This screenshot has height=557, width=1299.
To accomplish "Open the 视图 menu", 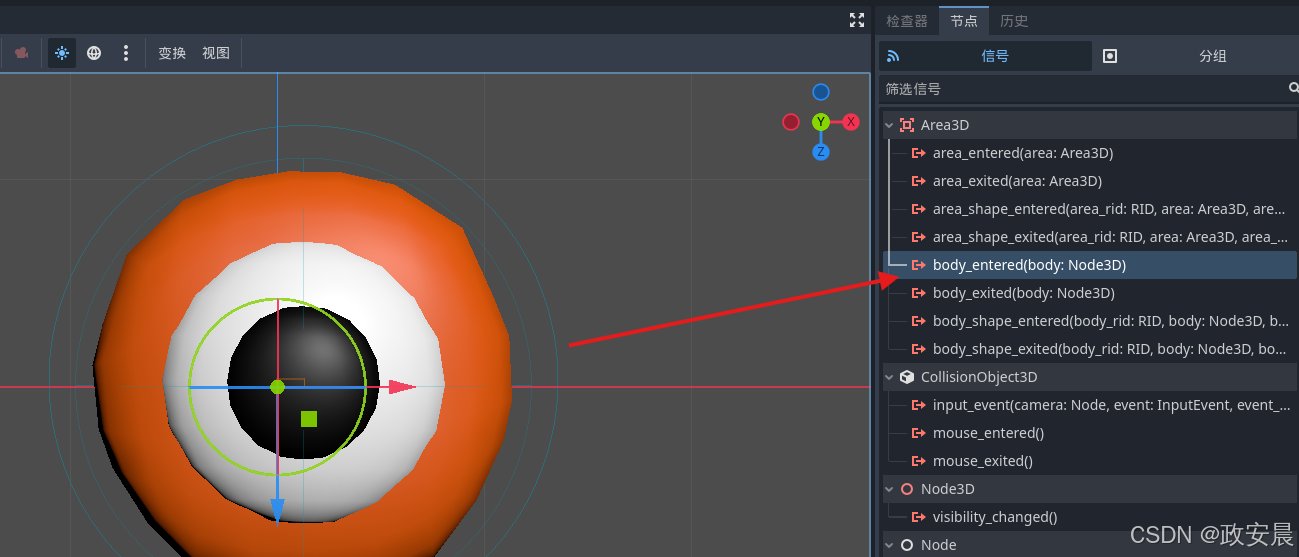I will click(216, 53).
